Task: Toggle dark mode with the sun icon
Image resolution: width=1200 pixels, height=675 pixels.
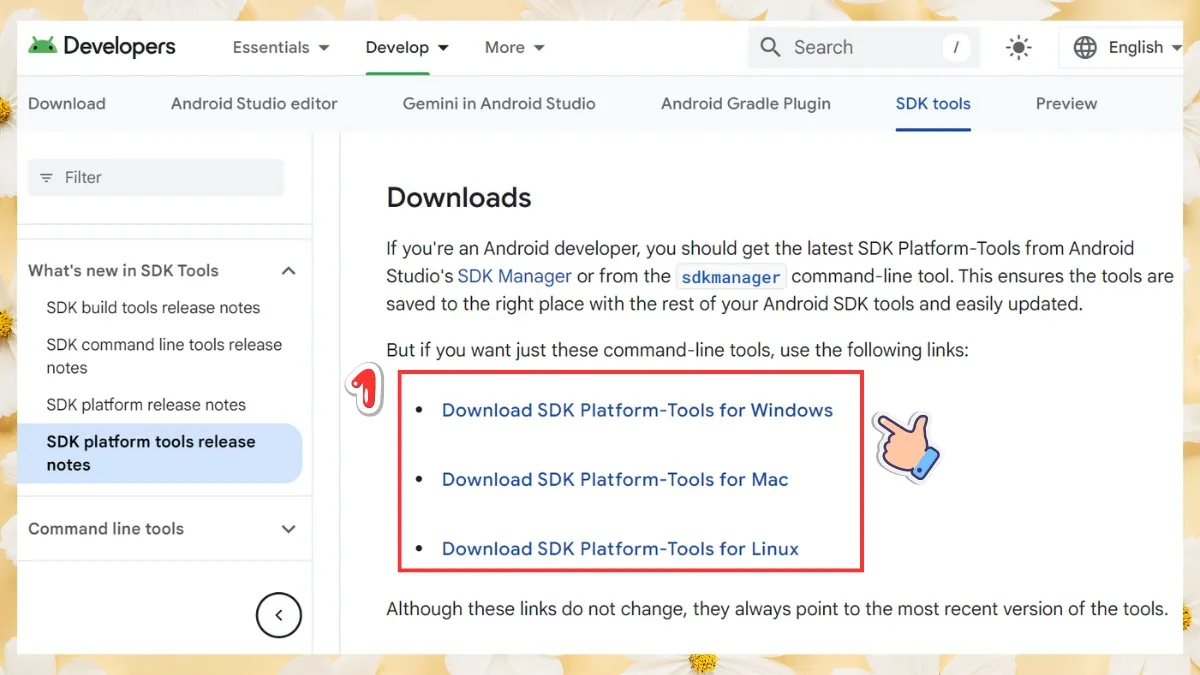Action: (1018, 47)
